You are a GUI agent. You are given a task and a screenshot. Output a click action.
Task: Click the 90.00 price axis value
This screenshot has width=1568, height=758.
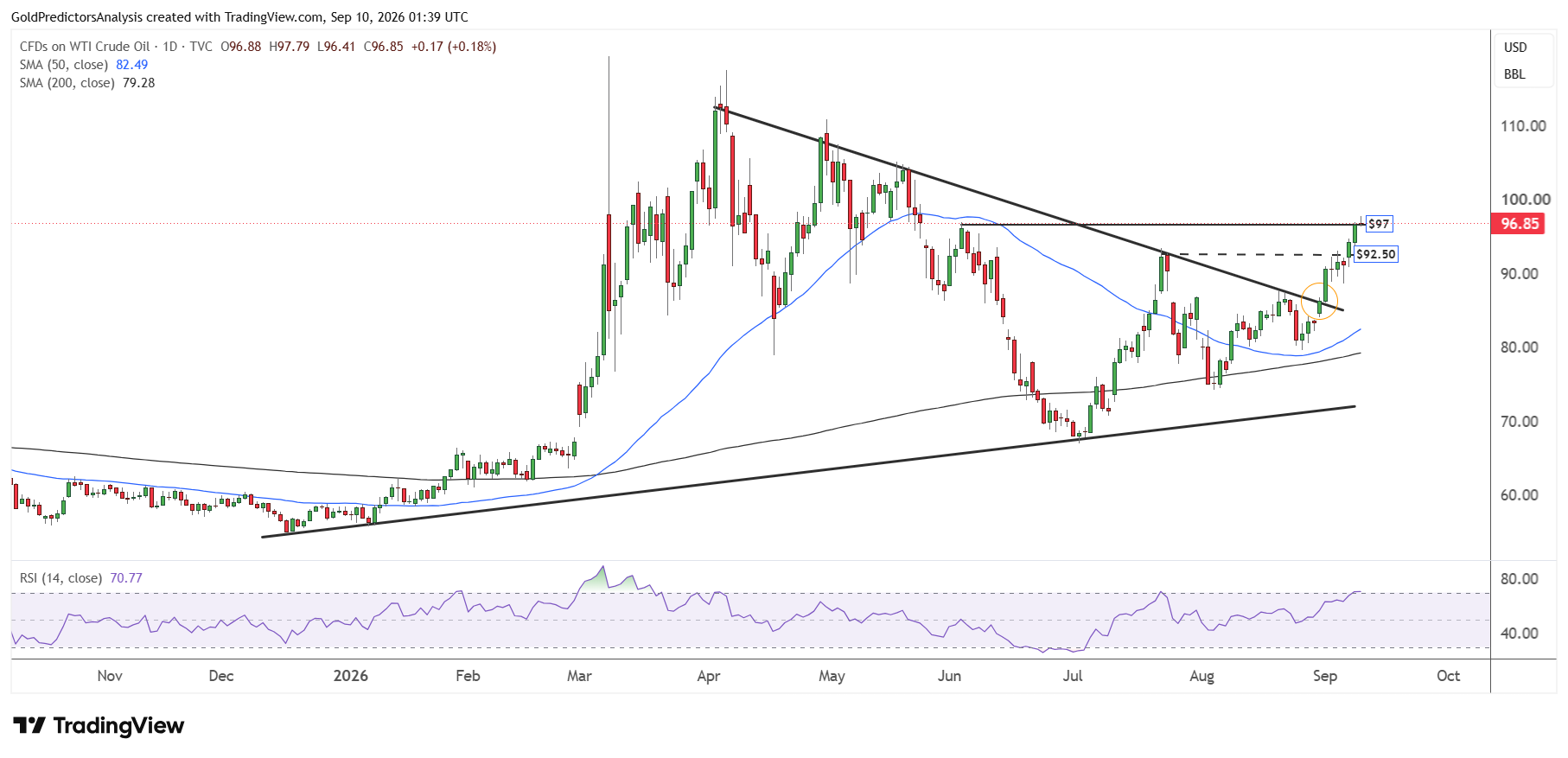point(1520,274)
